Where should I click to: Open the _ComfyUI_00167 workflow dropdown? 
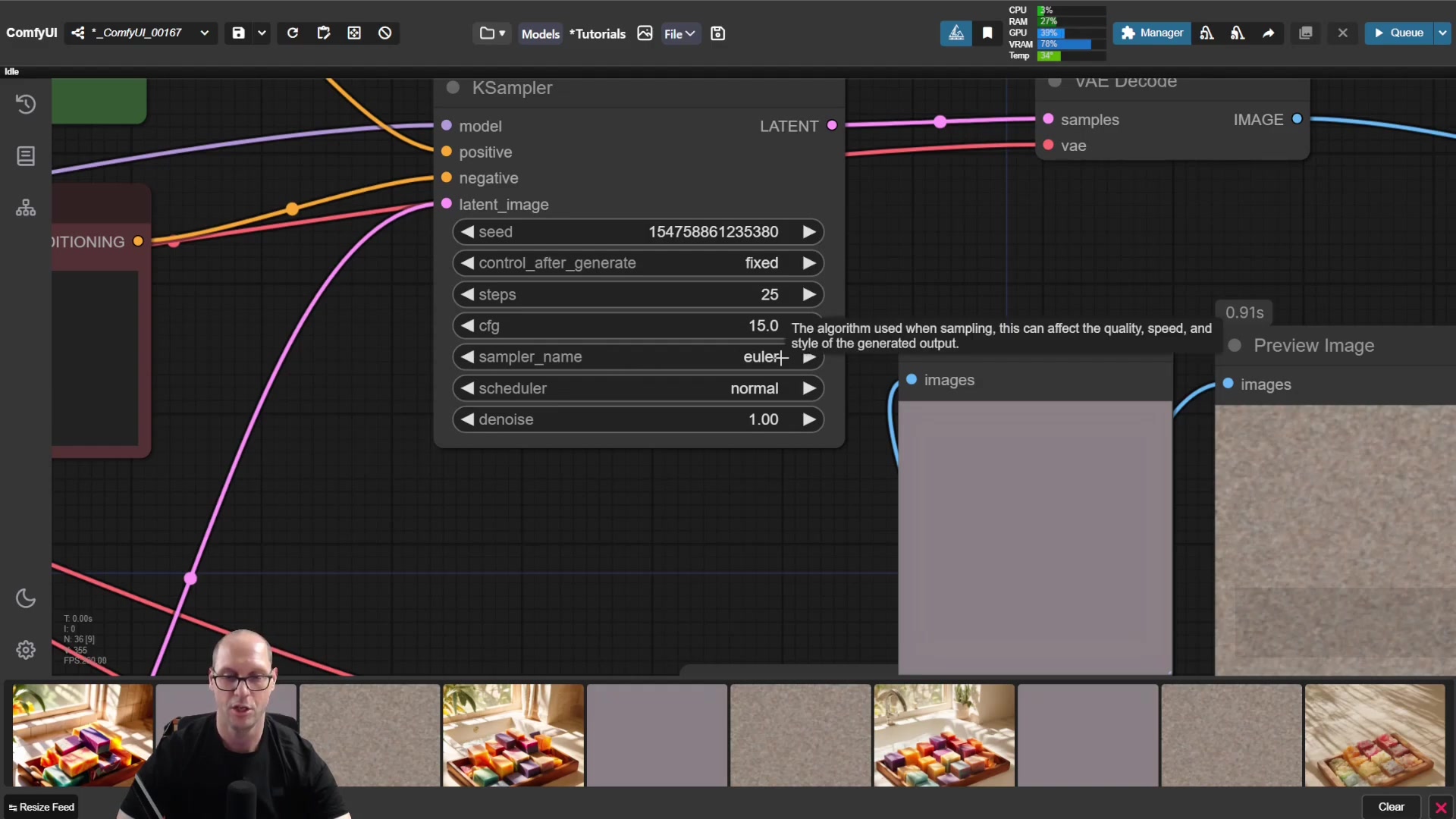204,33
